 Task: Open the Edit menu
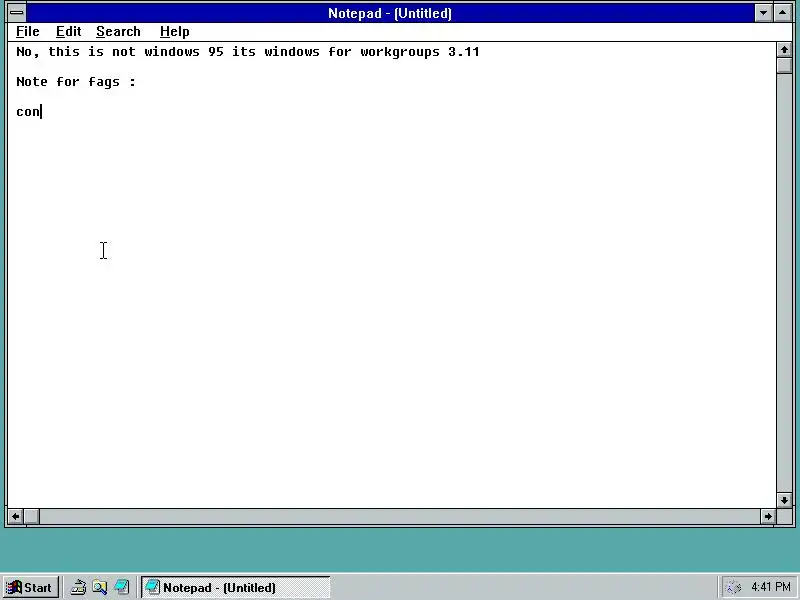tap(68, 32)
